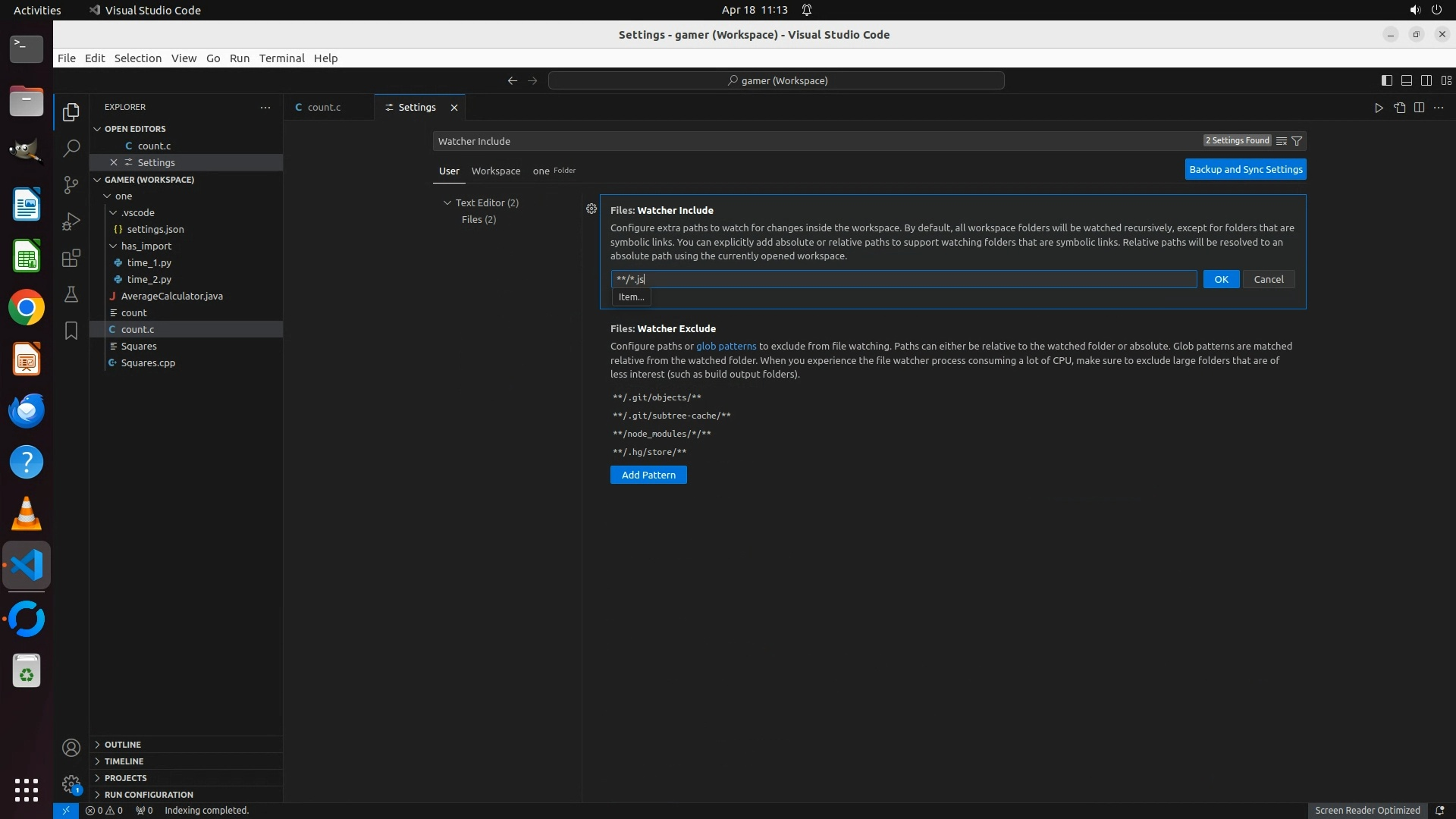Click the Watcher Include pattern text field

click(902, 279)
